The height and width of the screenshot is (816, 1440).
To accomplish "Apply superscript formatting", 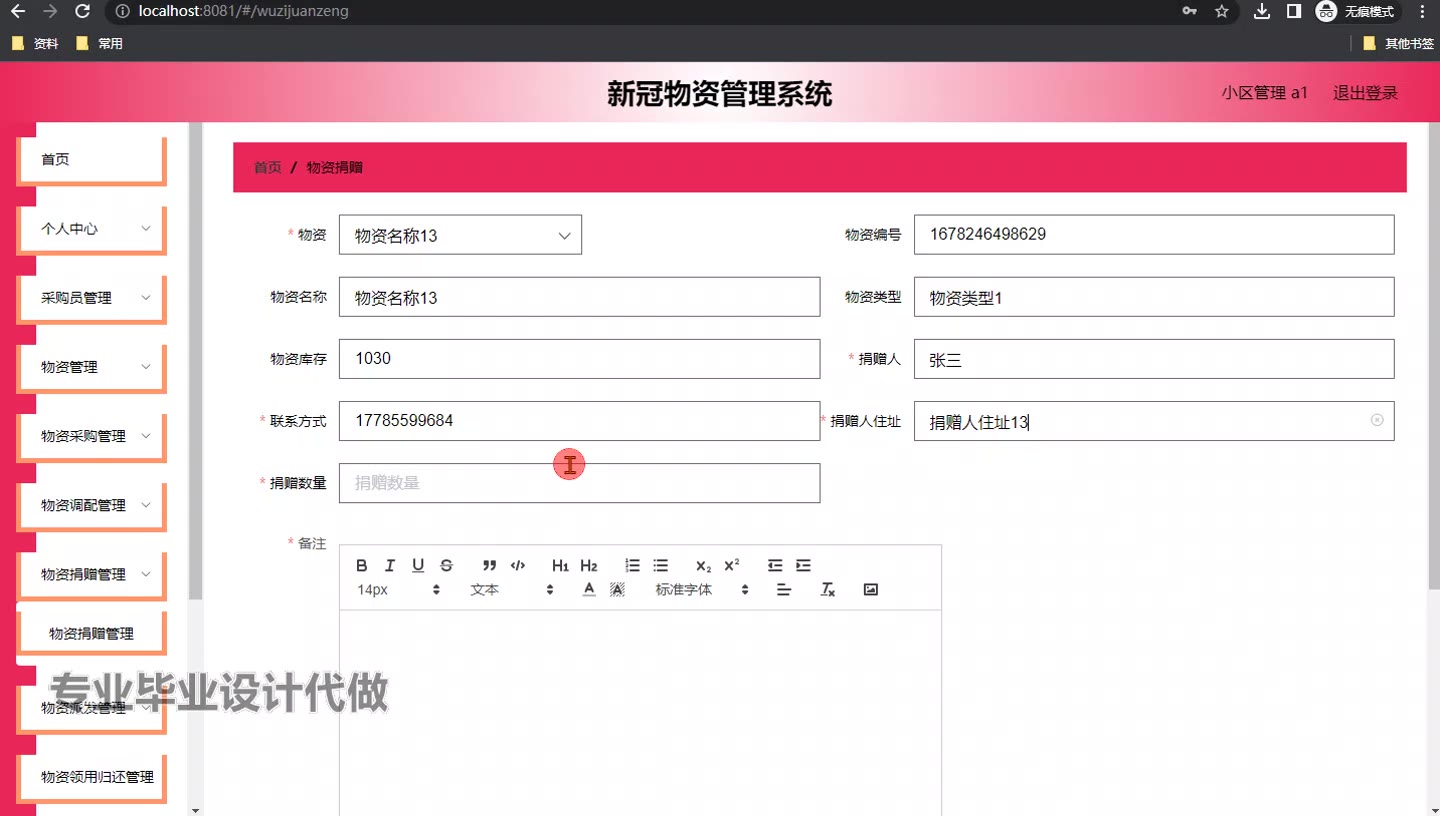I will [732, 565].
